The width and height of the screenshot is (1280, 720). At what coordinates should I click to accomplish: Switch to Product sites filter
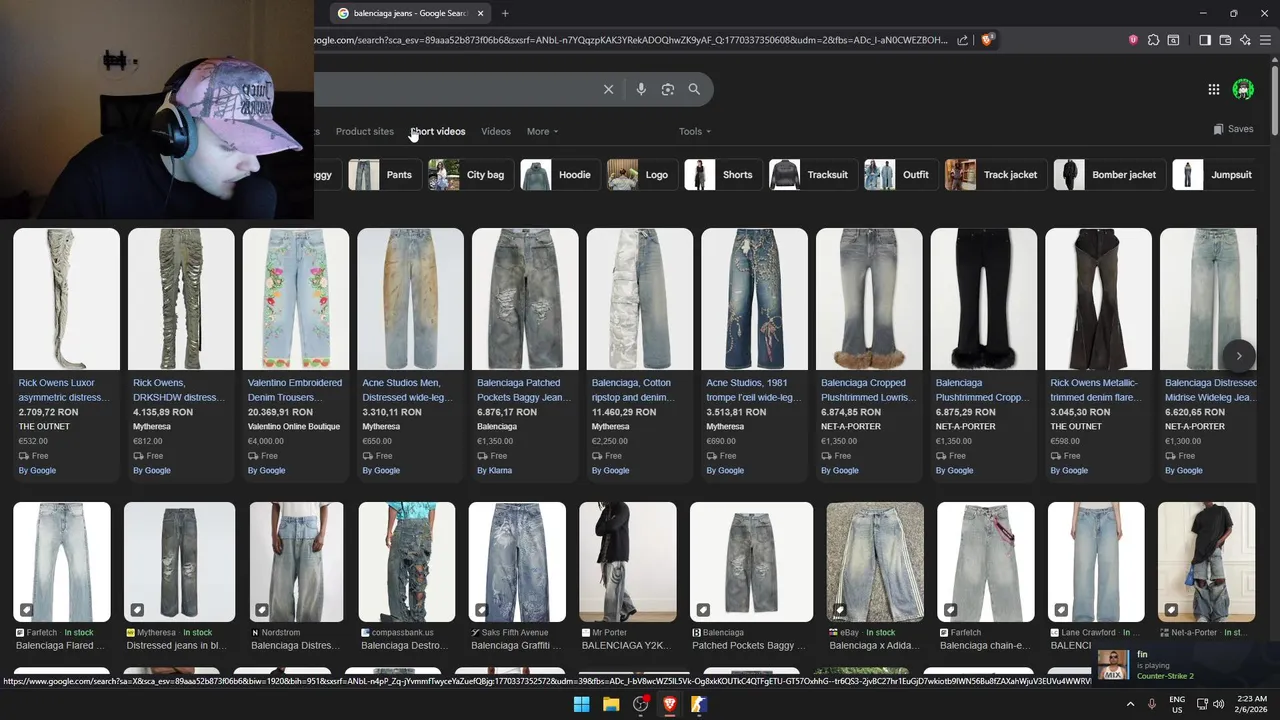point(364,131)
